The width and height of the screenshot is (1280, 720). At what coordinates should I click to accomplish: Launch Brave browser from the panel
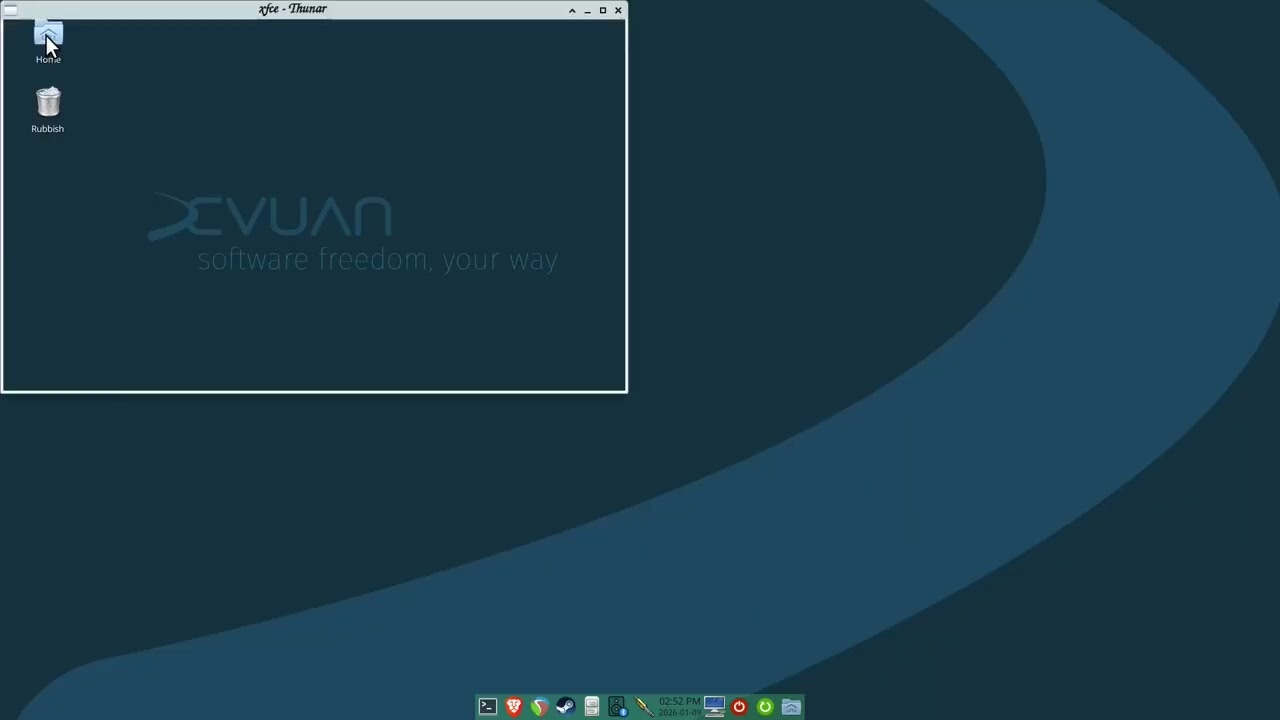pyautogui.click(x=514, y=707)
